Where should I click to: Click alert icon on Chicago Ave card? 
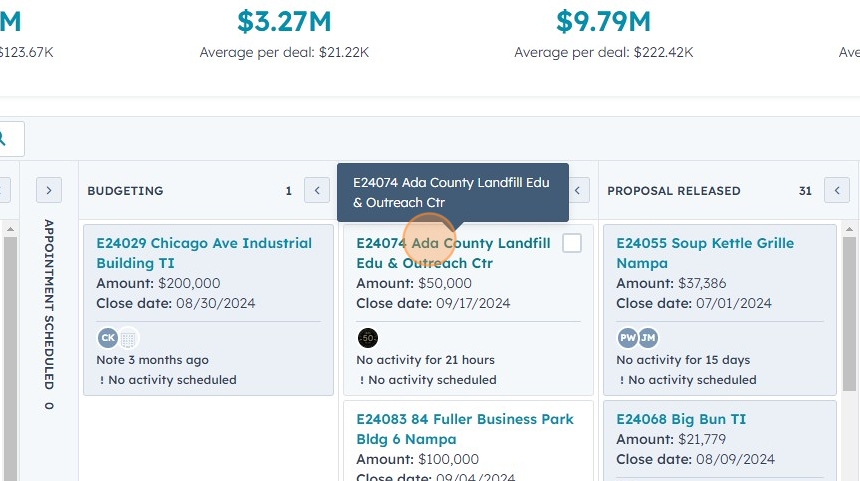point(102,380)
